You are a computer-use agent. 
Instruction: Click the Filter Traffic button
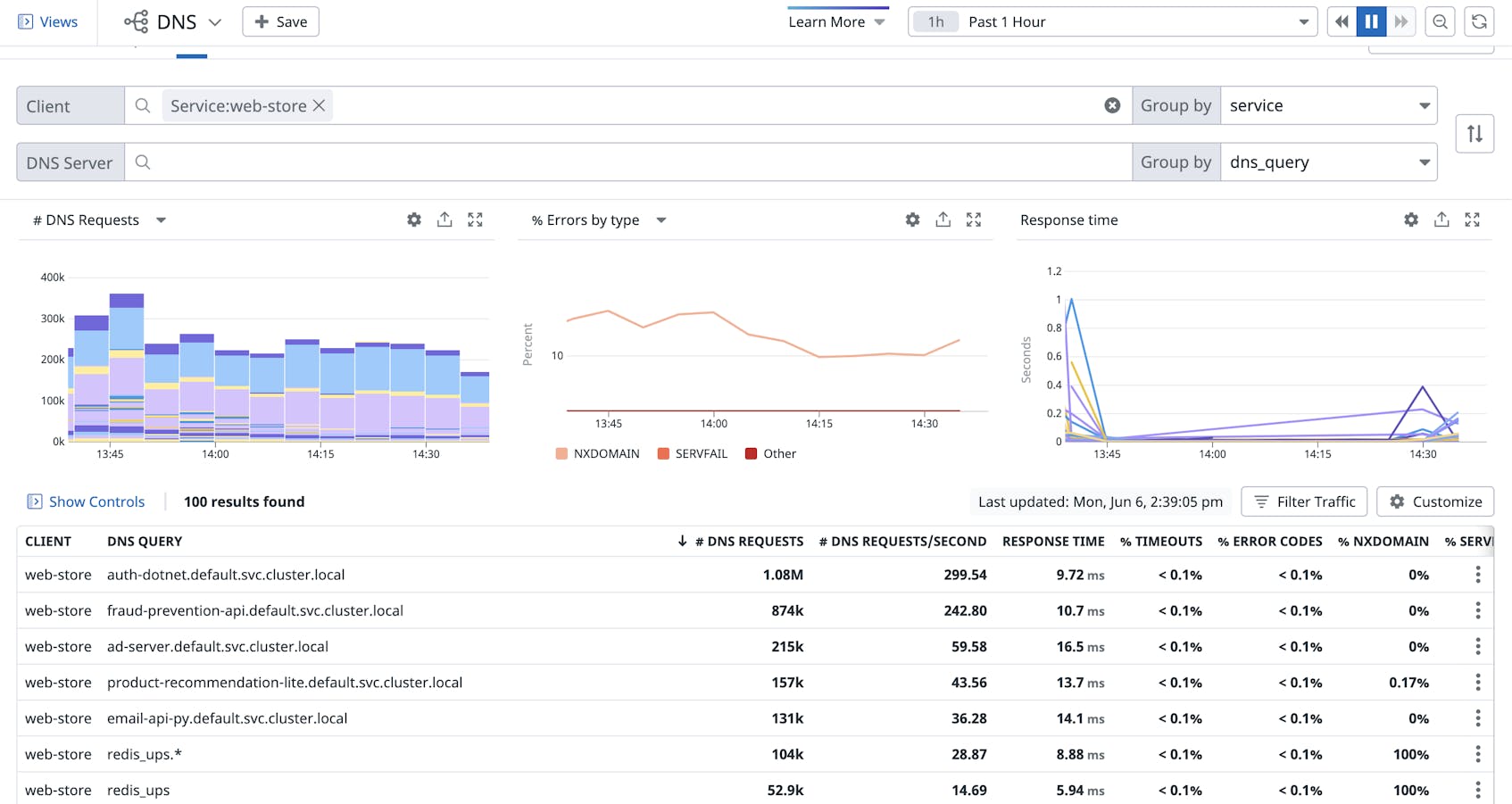coord(1304,501)
